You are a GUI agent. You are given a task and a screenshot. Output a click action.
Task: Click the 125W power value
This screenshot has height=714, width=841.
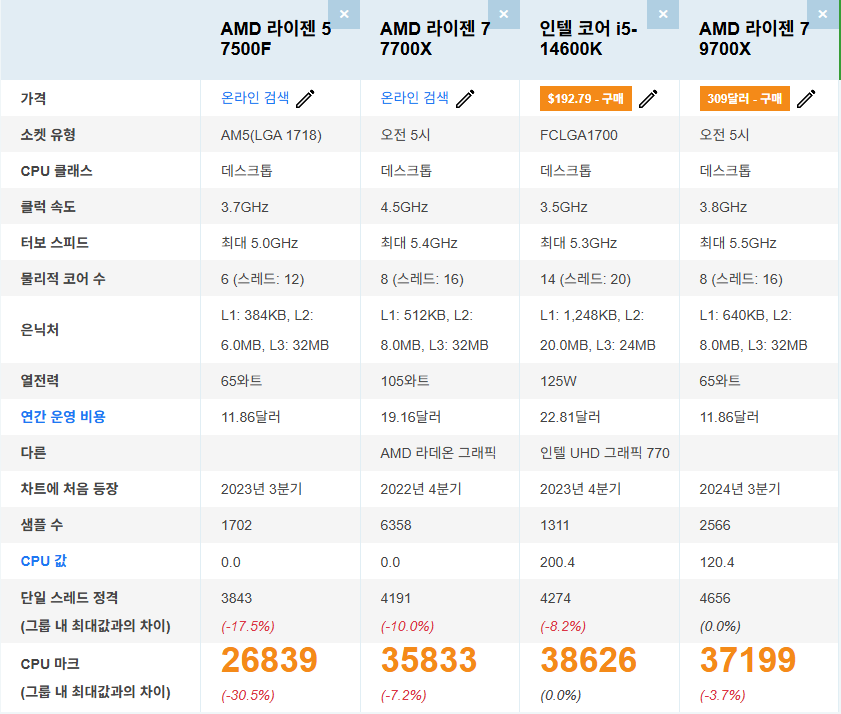click(x=558, y=381)
